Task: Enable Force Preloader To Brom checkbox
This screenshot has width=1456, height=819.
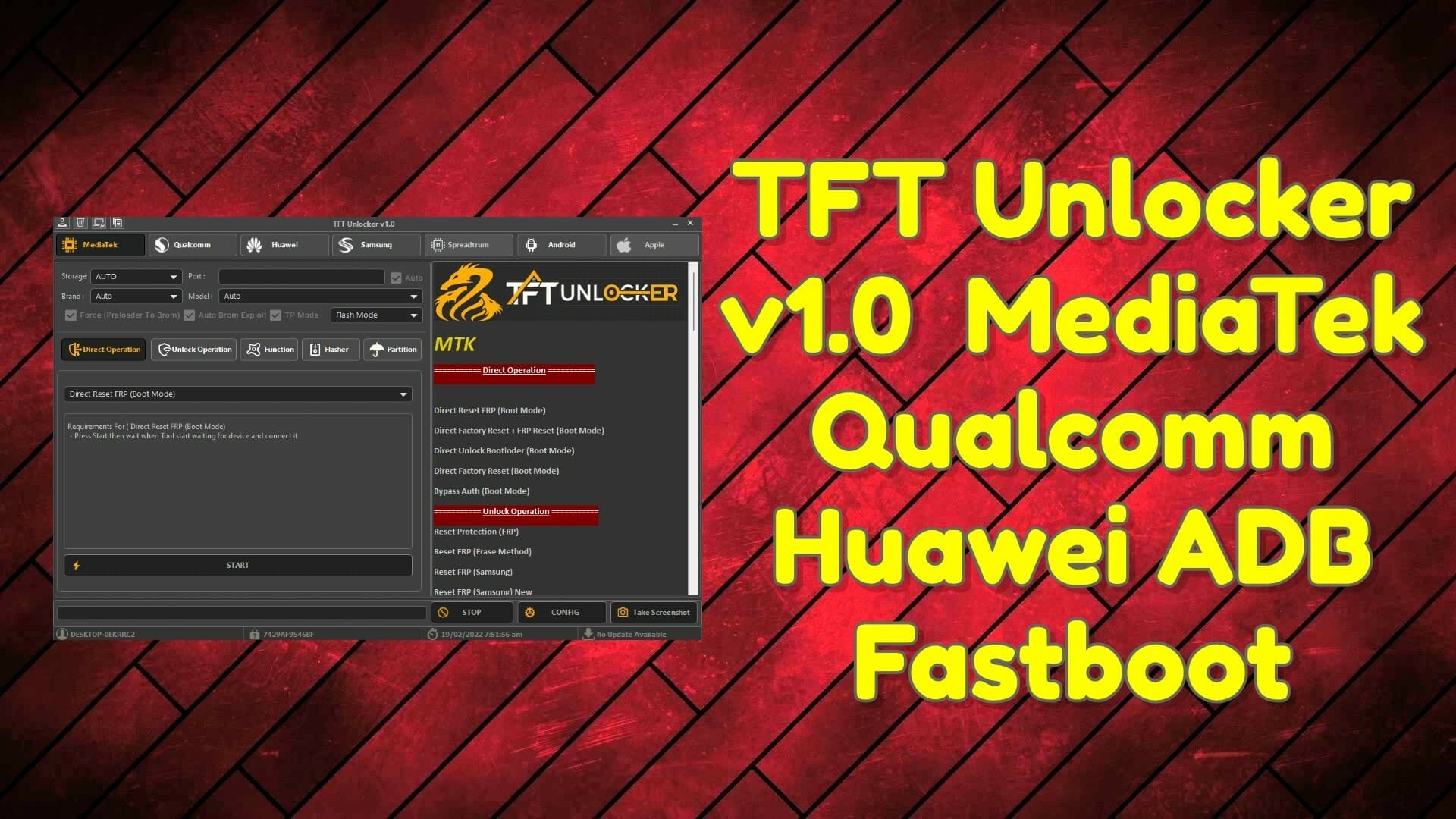Action: point(71,315)
